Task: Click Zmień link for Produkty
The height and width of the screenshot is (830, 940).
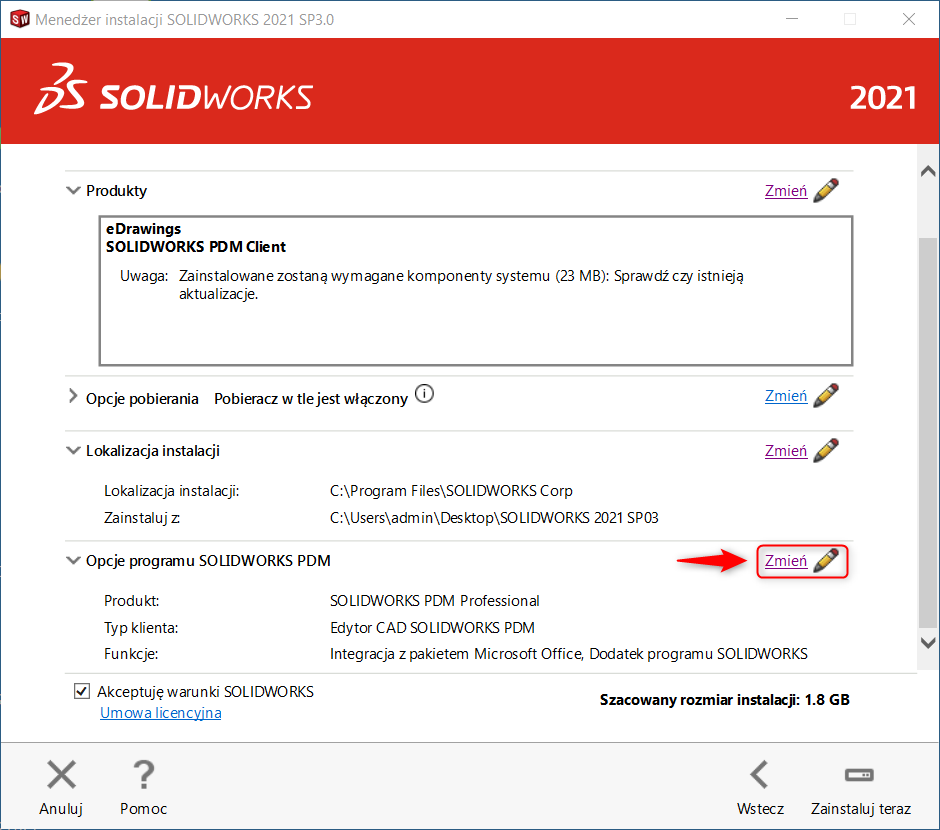Action: [785, 191]
